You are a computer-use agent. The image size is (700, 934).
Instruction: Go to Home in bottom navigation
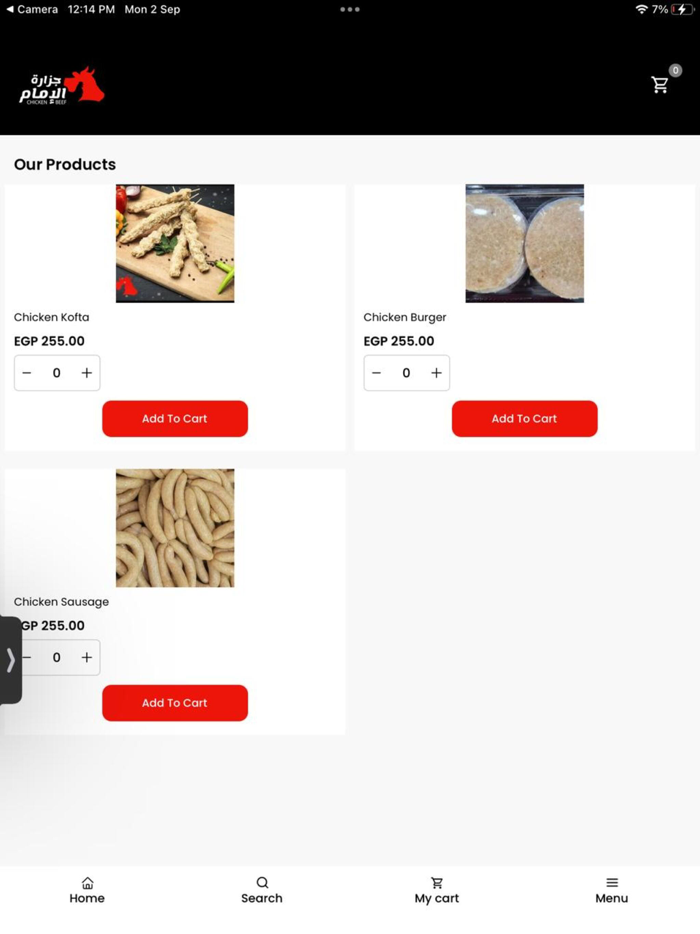coord(87,891)
